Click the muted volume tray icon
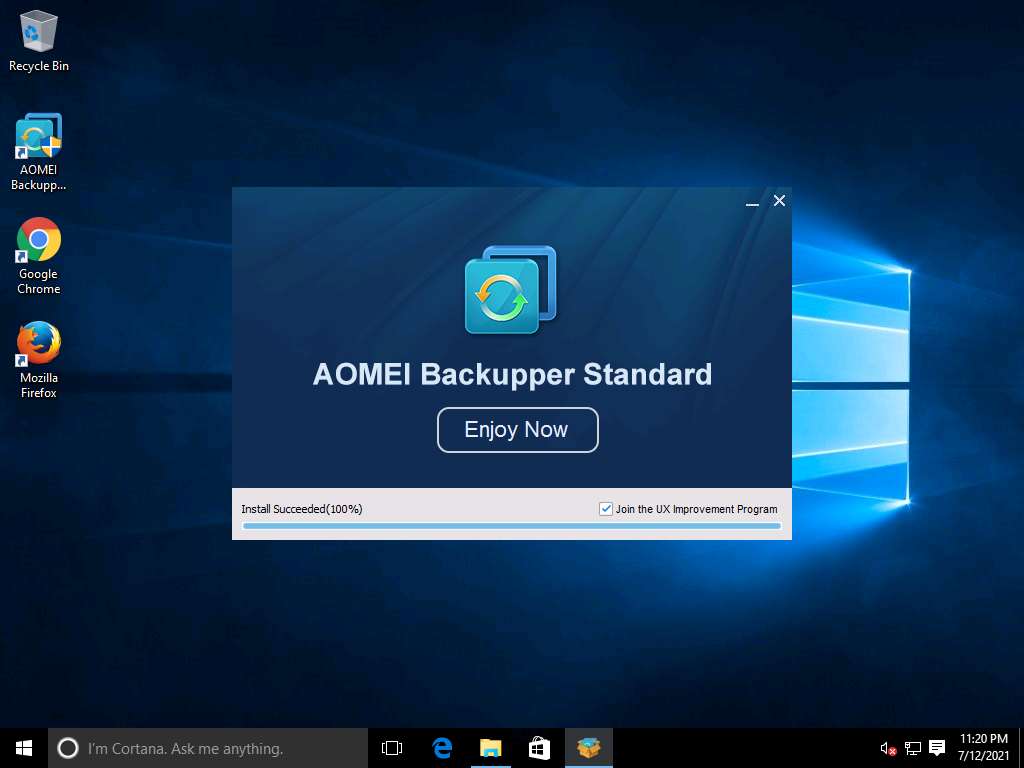Image resolution: width=1024 pixels, height=768 pixels. 888,748
